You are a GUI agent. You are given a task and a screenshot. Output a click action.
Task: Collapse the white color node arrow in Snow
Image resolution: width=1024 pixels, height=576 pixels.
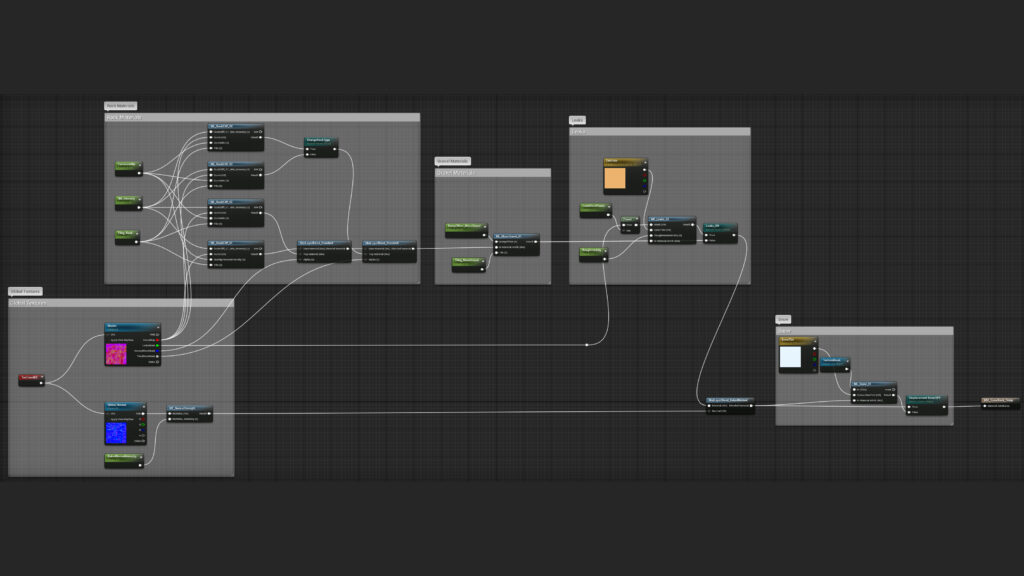coord(814,341)
